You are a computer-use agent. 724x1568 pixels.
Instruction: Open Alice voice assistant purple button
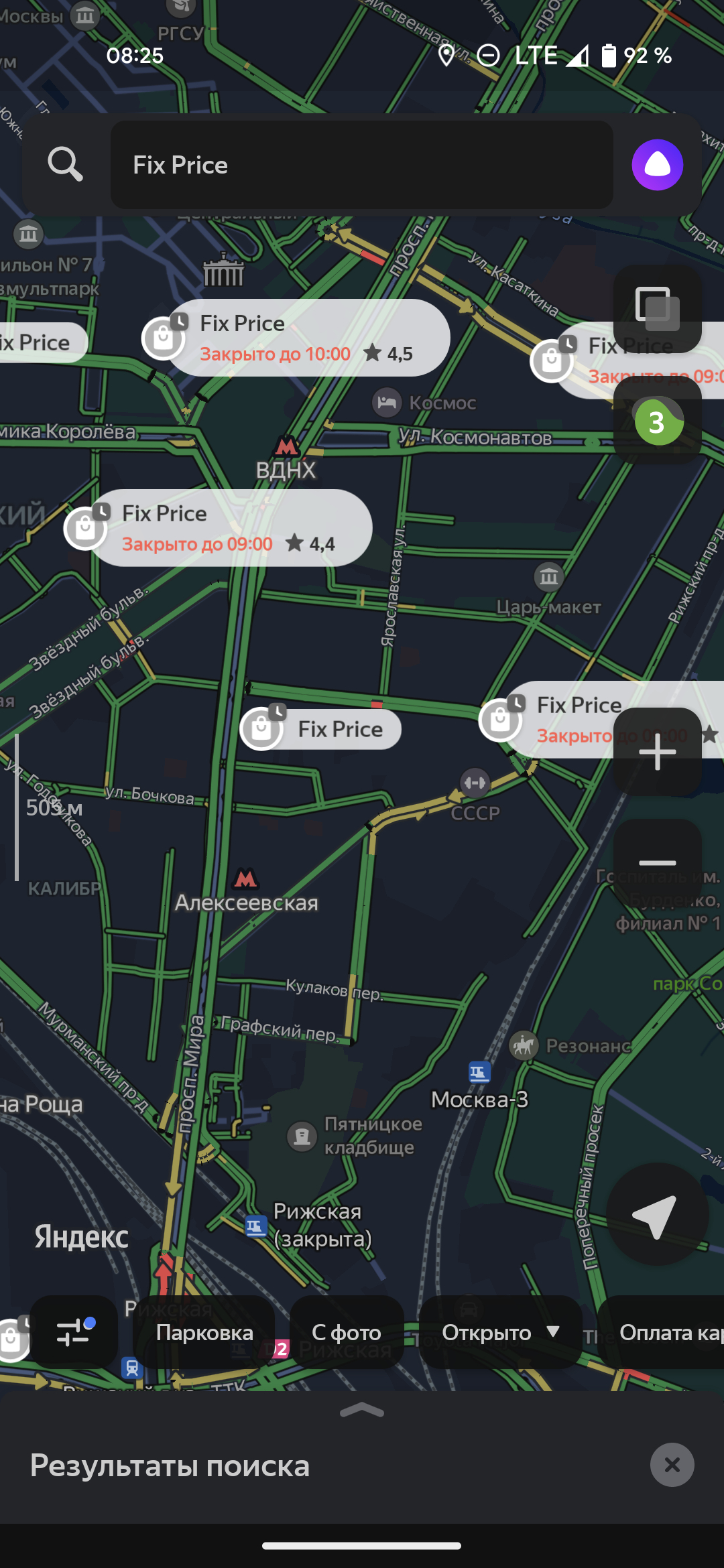point(657,165)
